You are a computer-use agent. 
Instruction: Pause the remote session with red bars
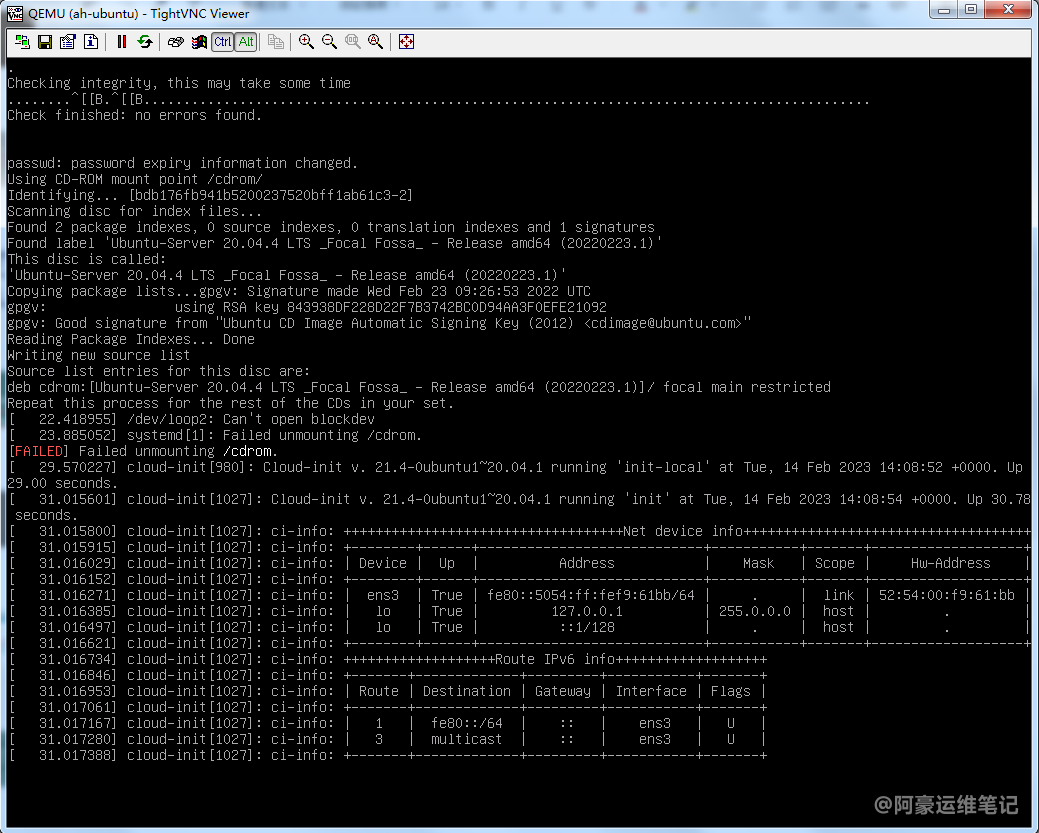pos(122,42)
